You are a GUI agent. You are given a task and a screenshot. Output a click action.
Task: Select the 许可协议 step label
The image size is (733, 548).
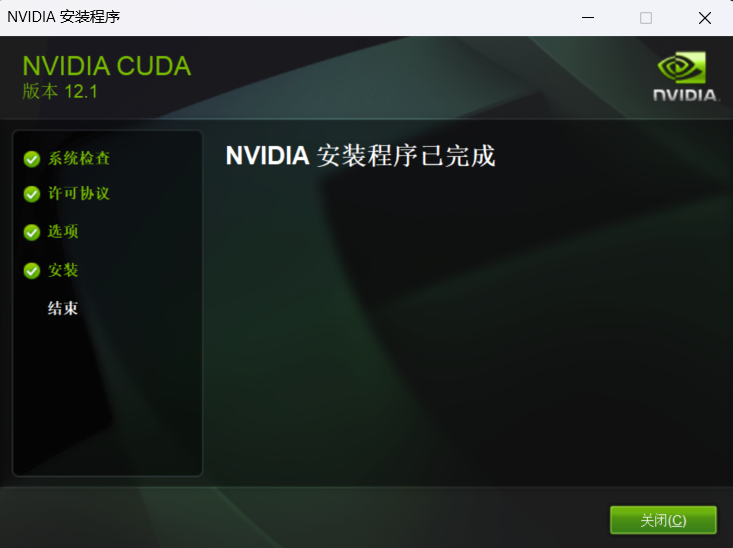[79, 194]
